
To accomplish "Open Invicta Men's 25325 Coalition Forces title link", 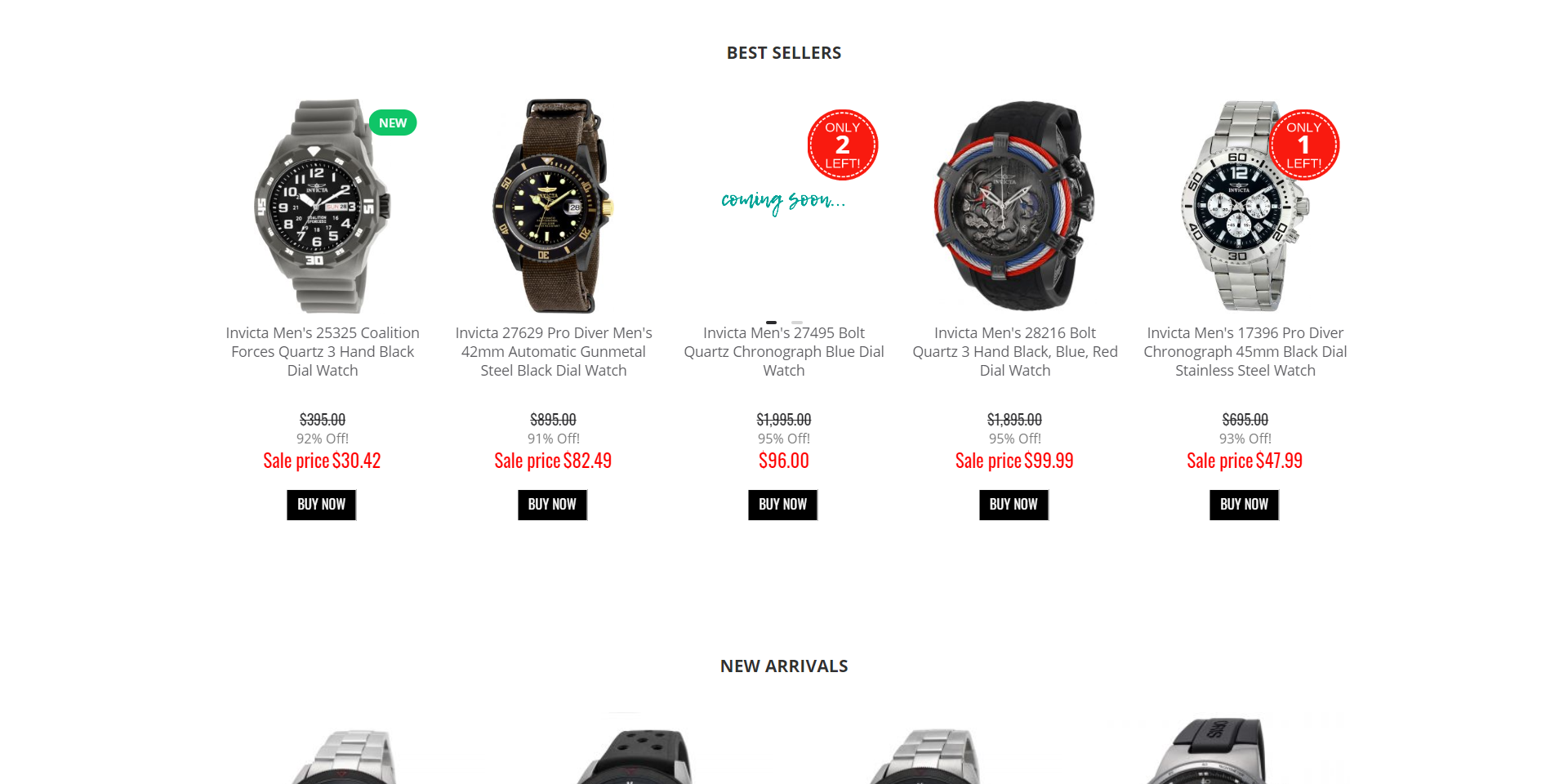I will click(x=323, y=352).
